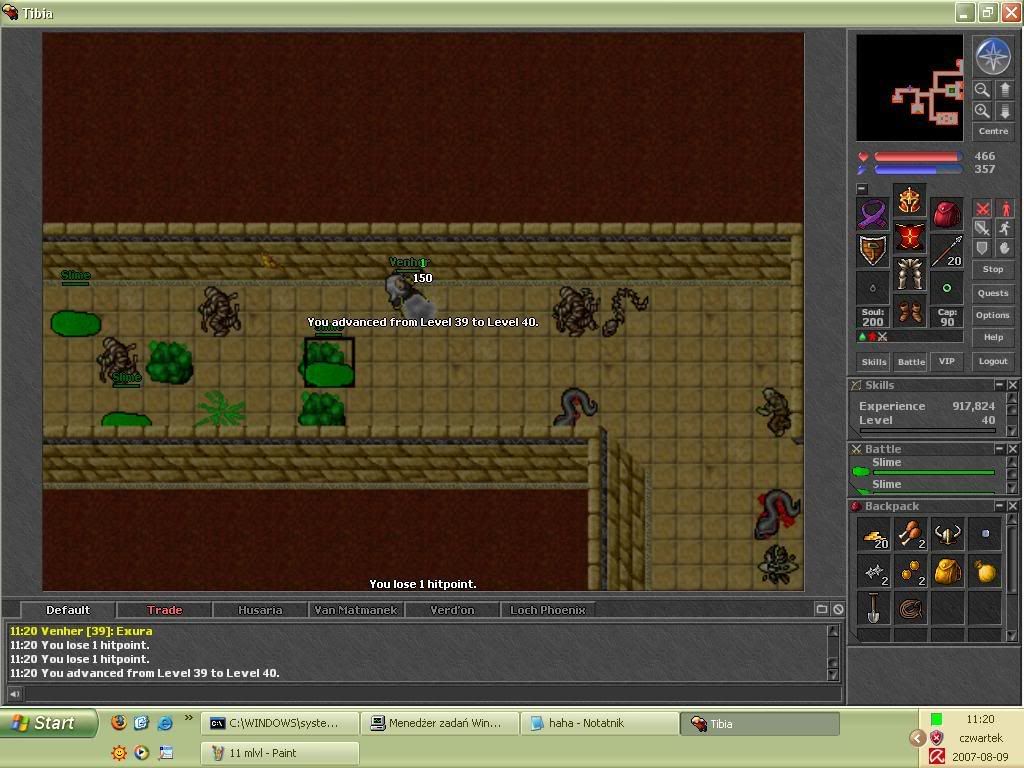Select the yellow bag in the backpack
The height and width of the screenshot is (768, 1024).
click(985, 572)
